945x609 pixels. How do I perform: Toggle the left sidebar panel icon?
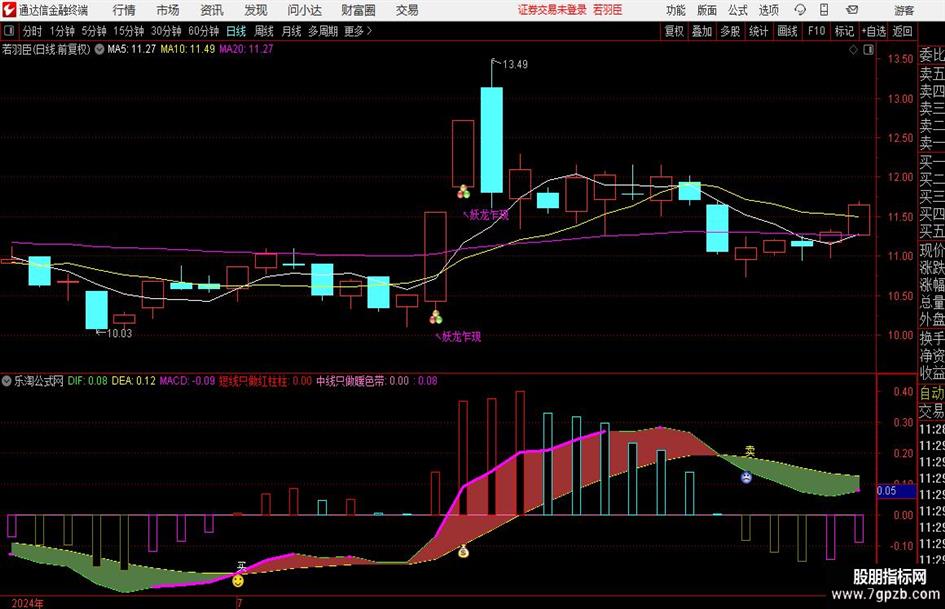coord(8,31)
